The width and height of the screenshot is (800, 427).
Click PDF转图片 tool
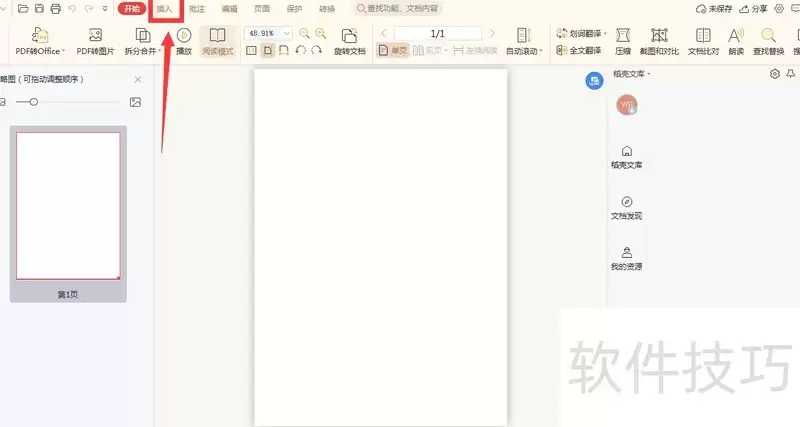coord(95,41)
